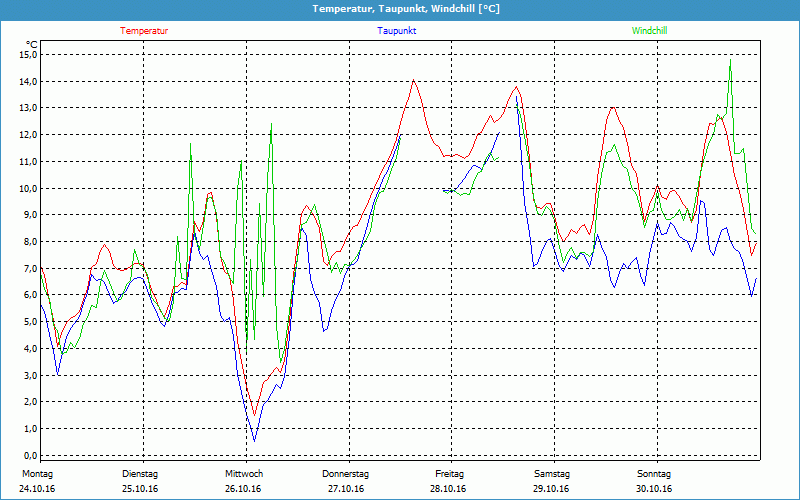Click the '8,0' y-axis value
The height and width of the screenshot is (500, 800).
(30, 241)
